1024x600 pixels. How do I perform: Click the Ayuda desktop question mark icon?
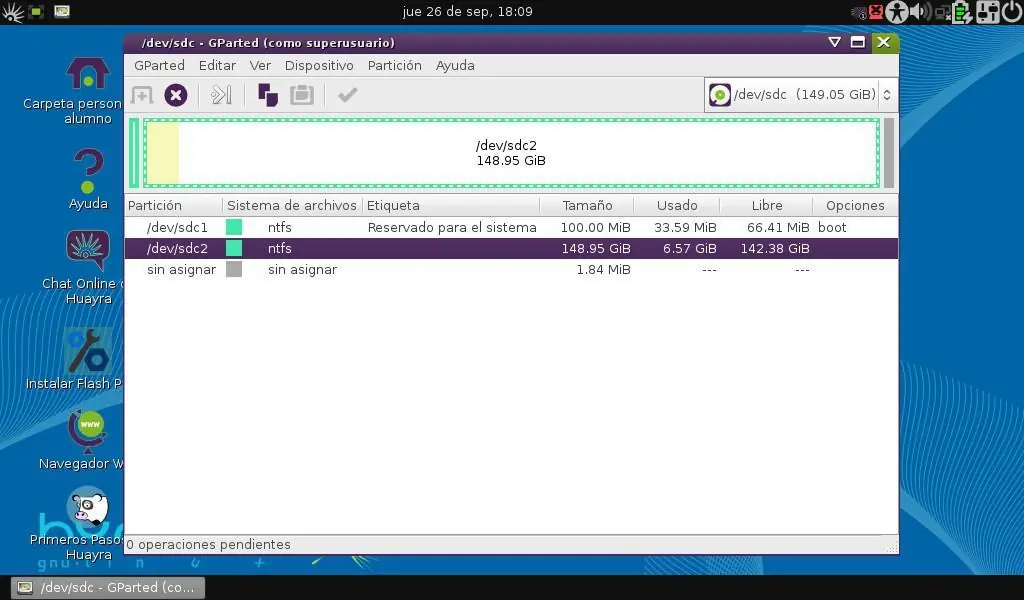tap(88, 170)
